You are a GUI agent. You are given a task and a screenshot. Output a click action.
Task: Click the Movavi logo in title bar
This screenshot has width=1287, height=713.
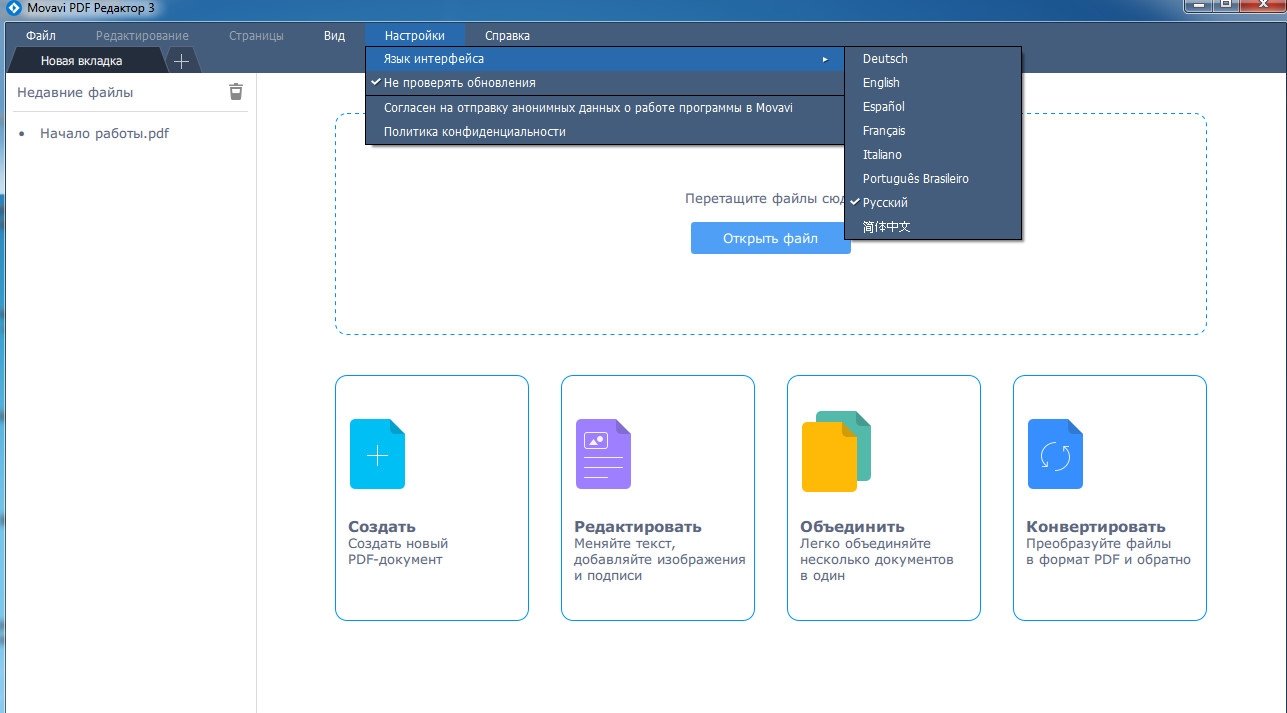tap(14, 9)
